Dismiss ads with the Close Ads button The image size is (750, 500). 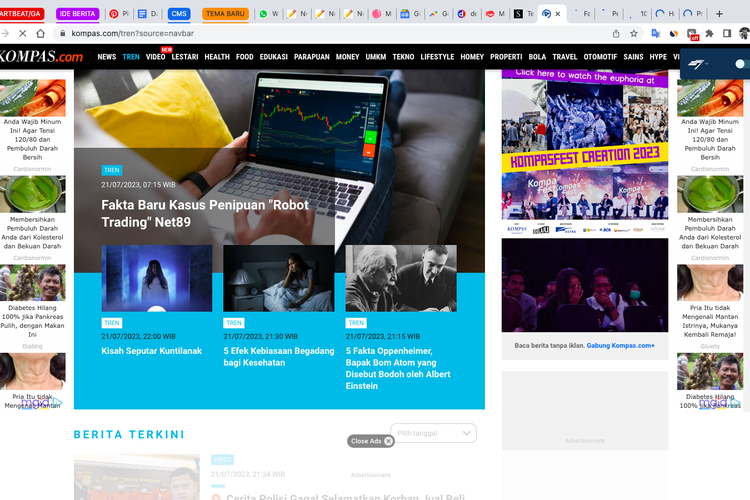[x=371, y=441]
